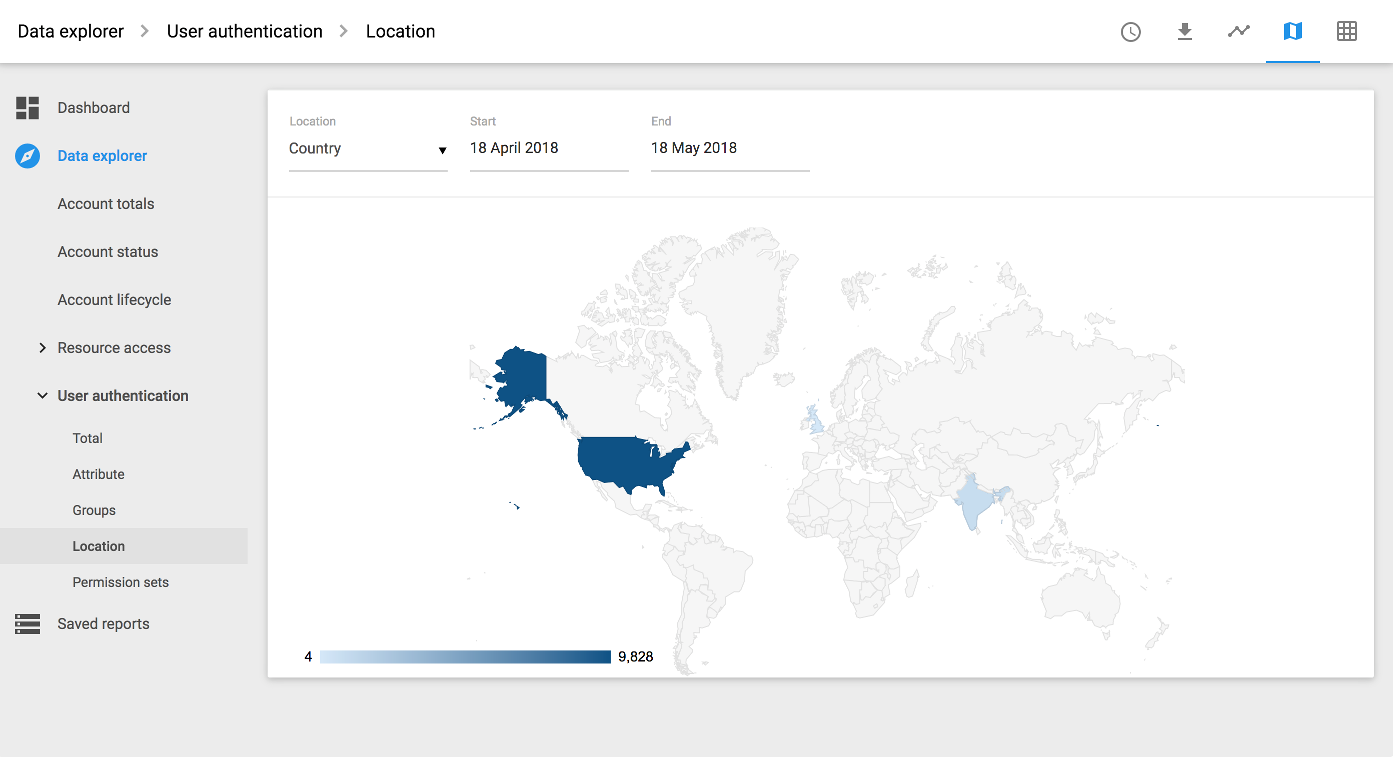Screen dimensions: 1393x757
Task: Open Account totals in sidebar
Action: pos(106,204)
